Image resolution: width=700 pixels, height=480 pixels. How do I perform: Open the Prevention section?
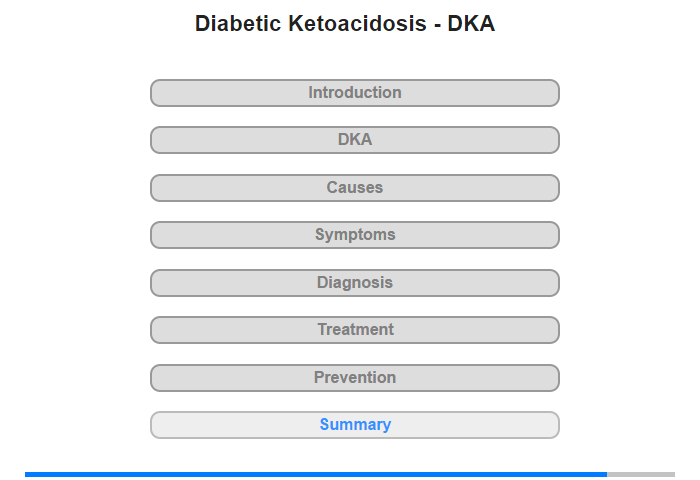(354, 378)
